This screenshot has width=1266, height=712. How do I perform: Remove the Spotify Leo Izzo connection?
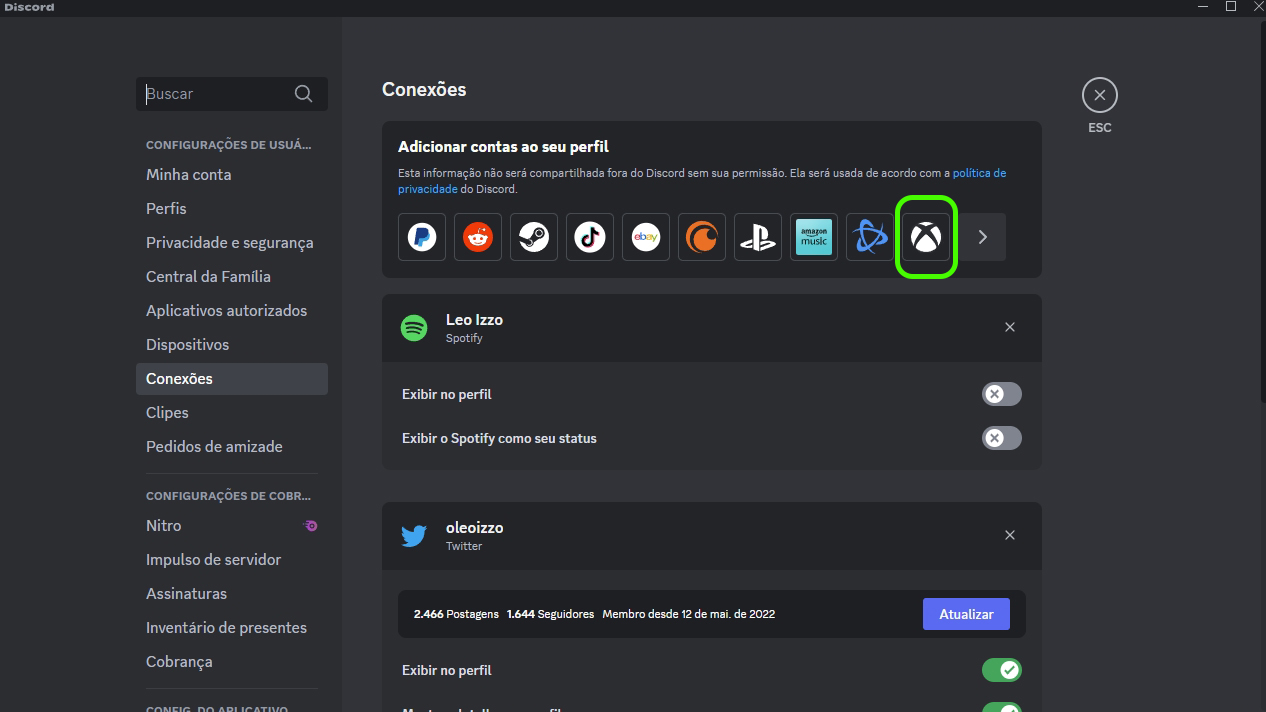1010,327
